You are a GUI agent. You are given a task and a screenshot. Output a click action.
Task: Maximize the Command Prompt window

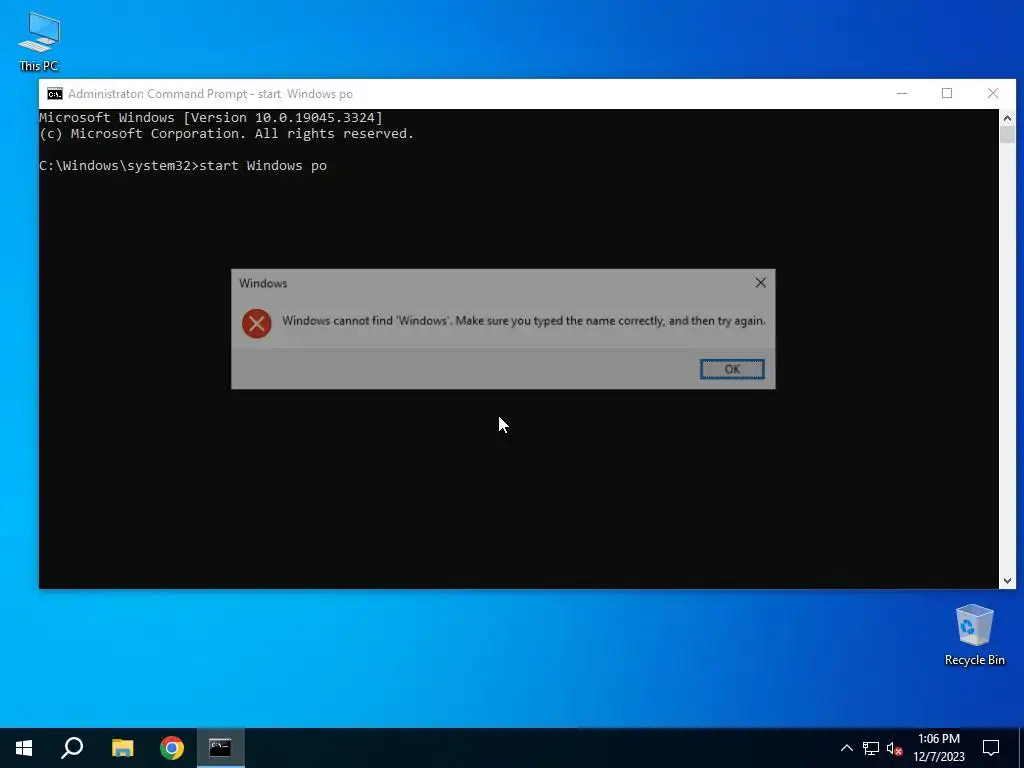[x=947, y=93]
